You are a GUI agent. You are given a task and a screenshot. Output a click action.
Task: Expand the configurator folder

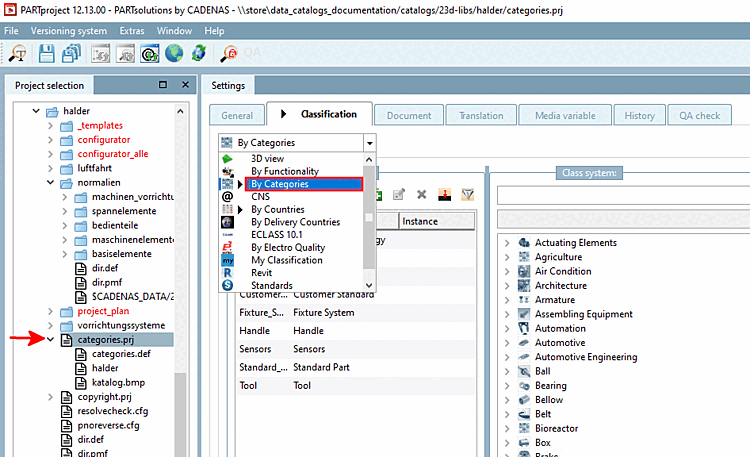tap(50, 140)
